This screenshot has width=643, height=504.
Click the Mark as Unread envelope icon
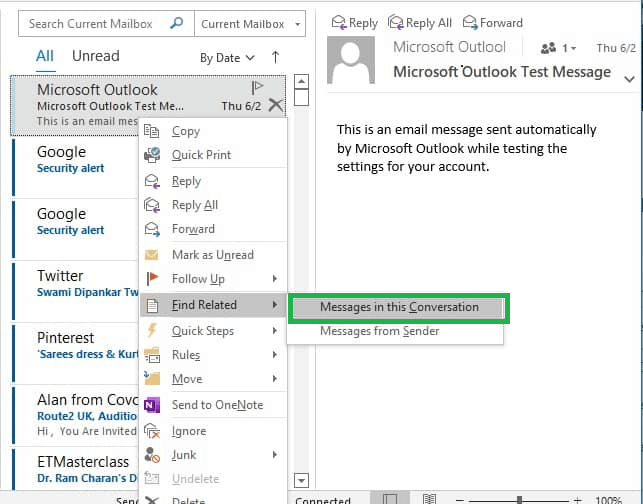point(151,255)
